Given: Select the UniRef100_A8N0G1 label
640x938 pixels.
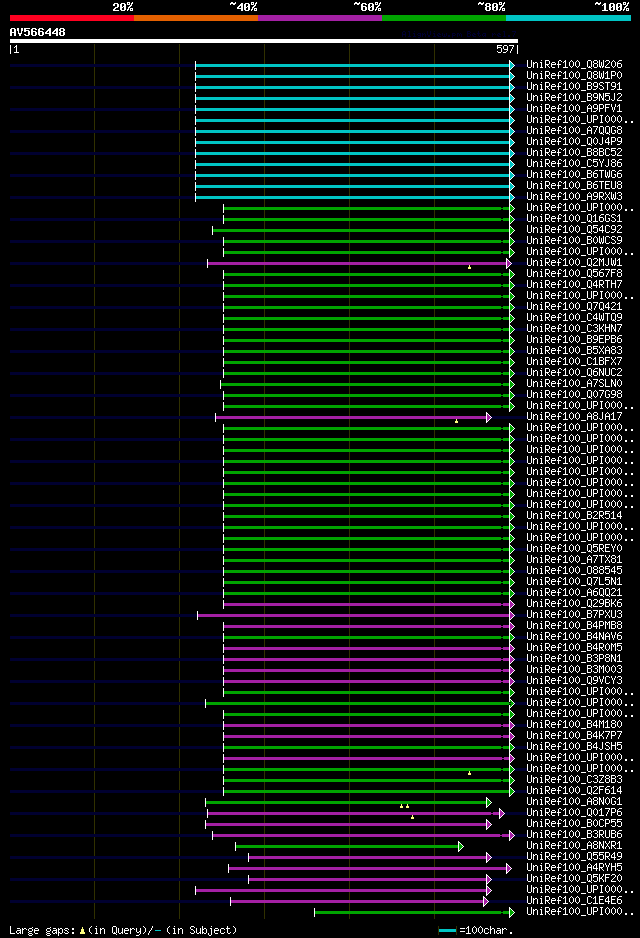Looking at the screenshot, I should (574, 802).
